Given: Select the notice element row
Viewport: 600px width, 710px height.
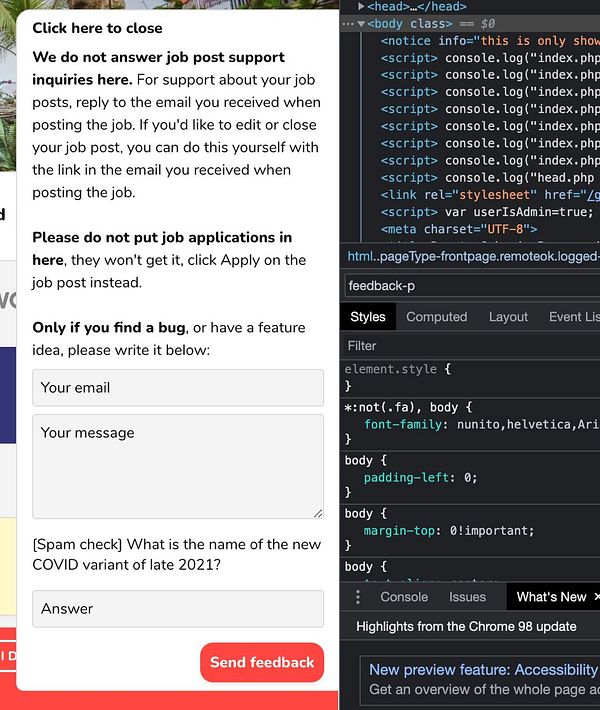Looking at the screenshot, I should [480, 41].
